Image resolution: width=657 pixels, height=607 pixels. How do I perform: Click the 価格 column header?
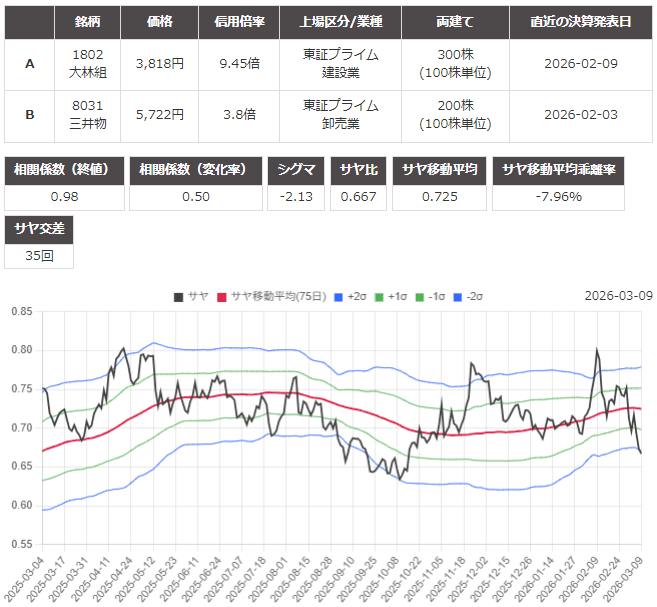point(164,21)
